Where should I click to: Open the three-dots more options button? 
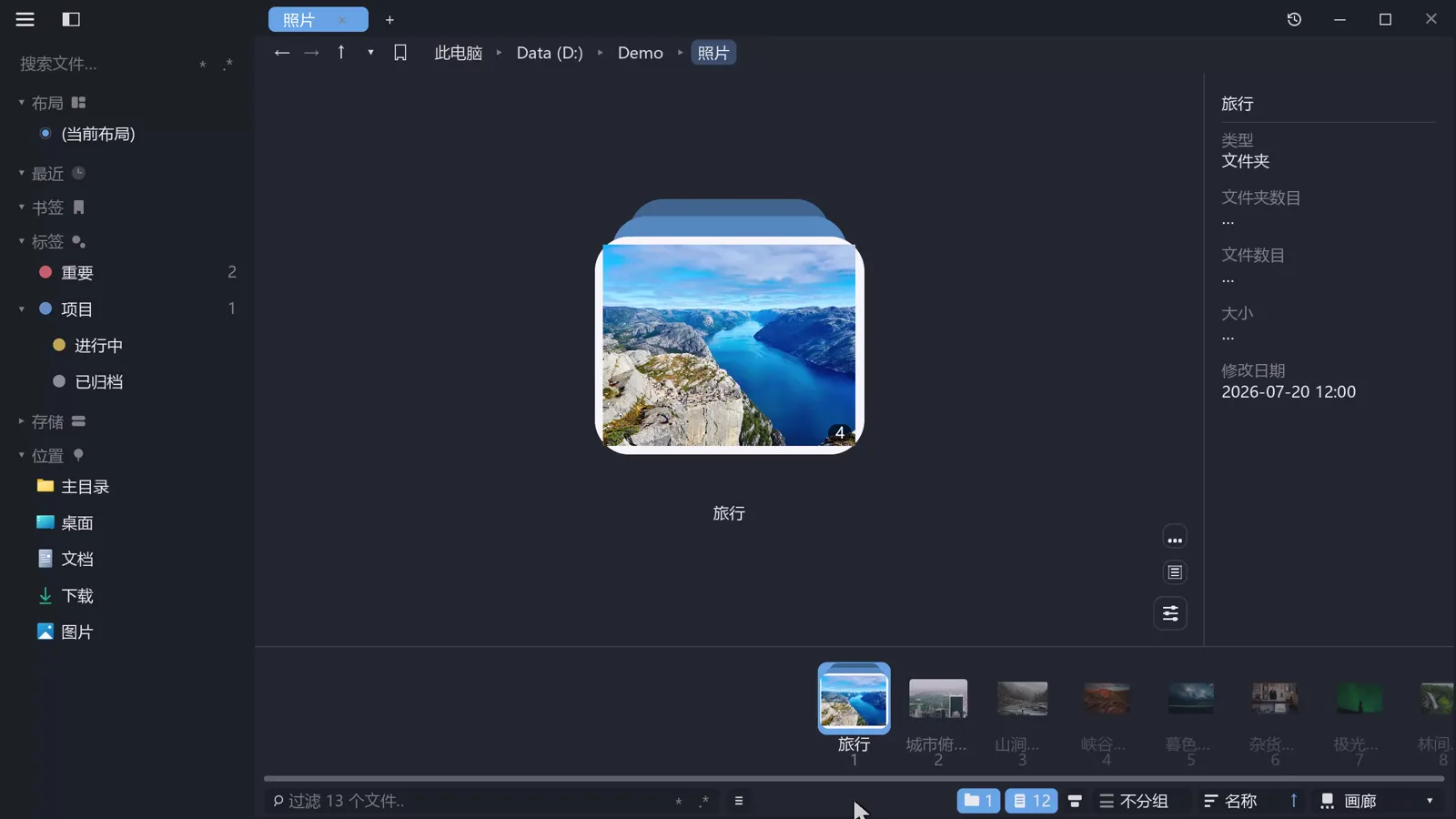click(x=1175, y=538)
